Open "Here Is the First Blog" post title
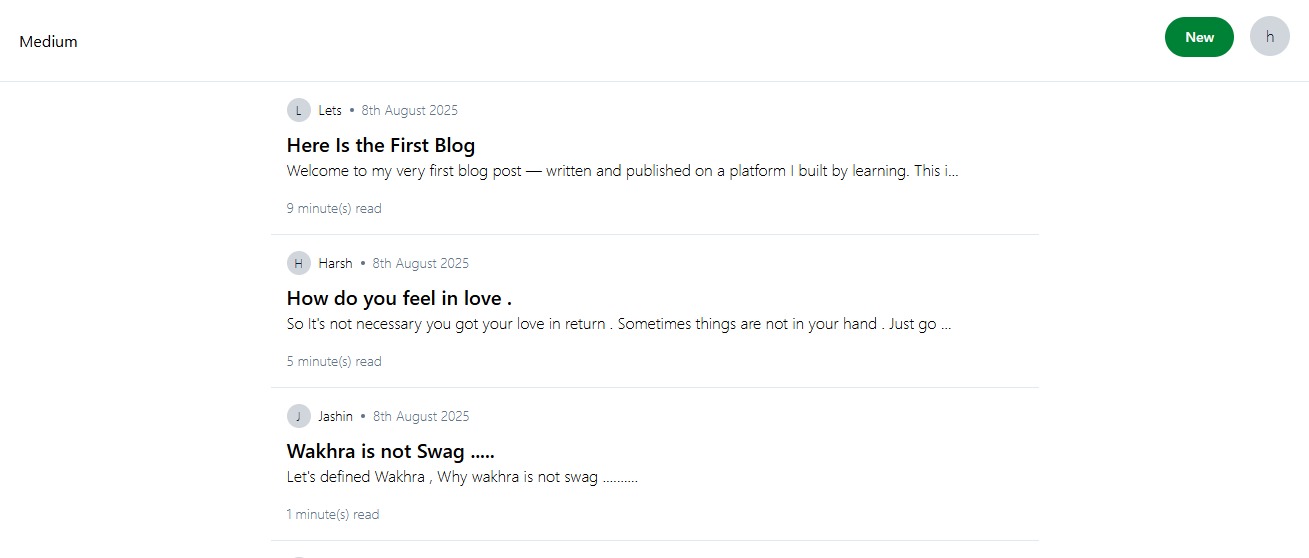Screen dimensions: 1309x558 tap(380, 145)
